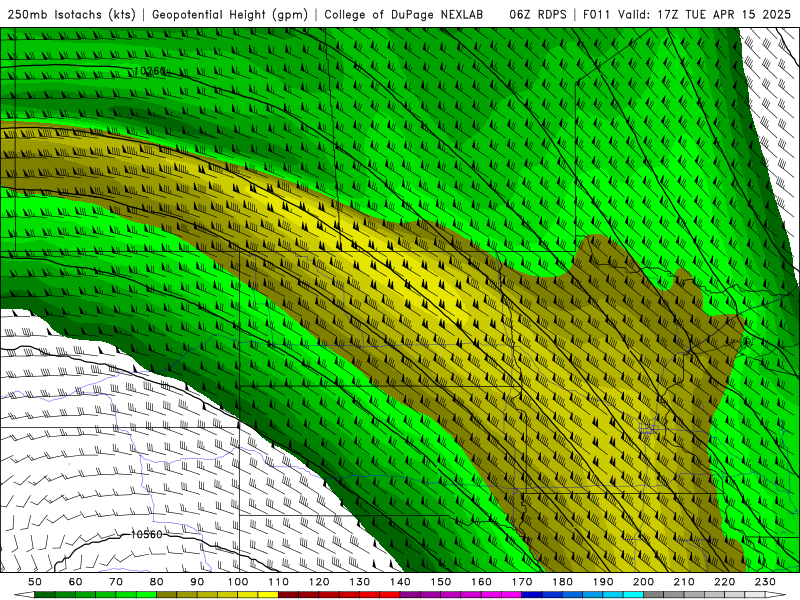This screenshot has height=600, width=800.
Task: Click the 200 label on the colour scale
Action: pos(643,582)
